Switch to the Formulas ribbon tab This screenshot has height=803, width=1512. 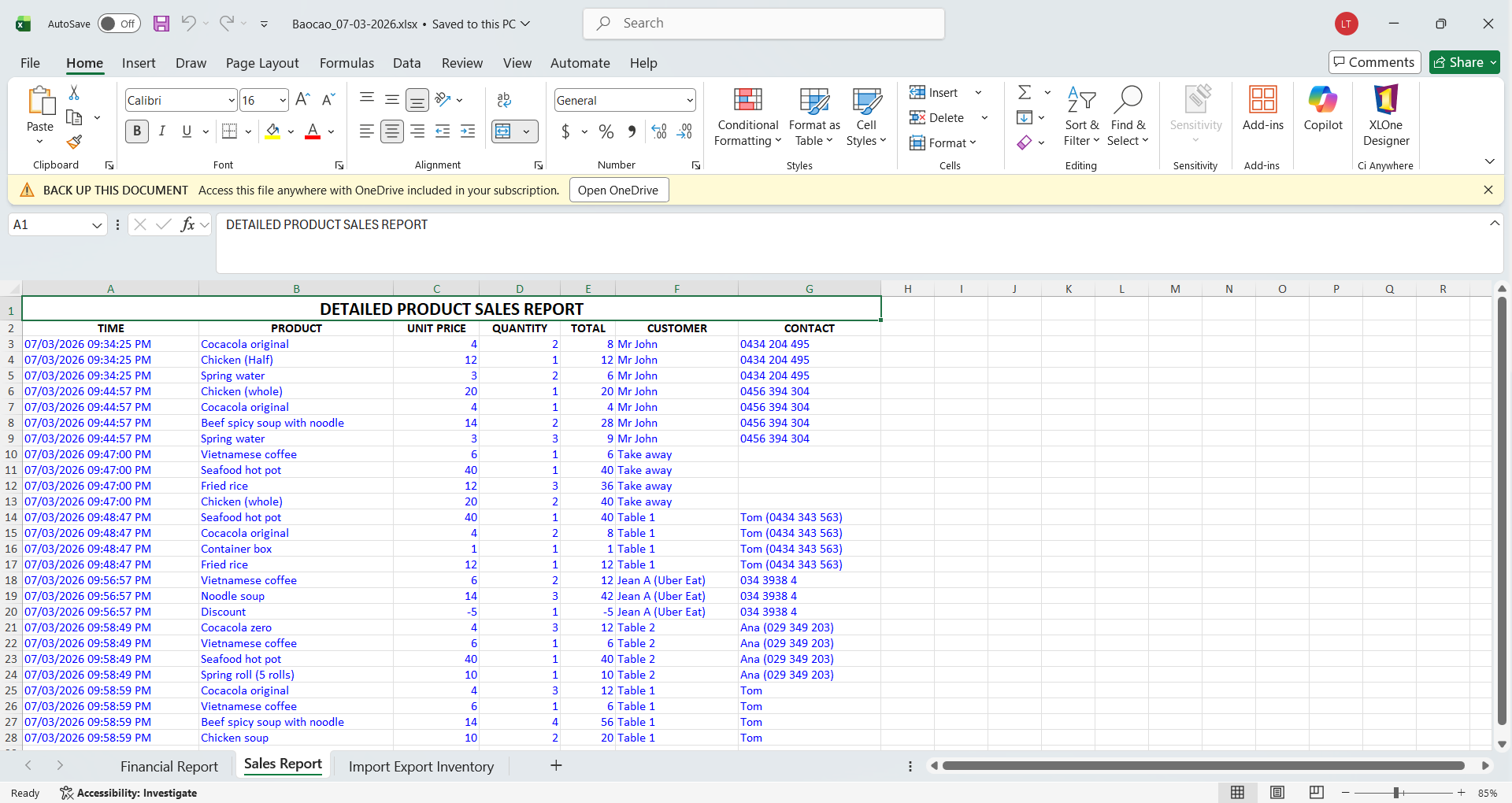click(x=346, y=63)
